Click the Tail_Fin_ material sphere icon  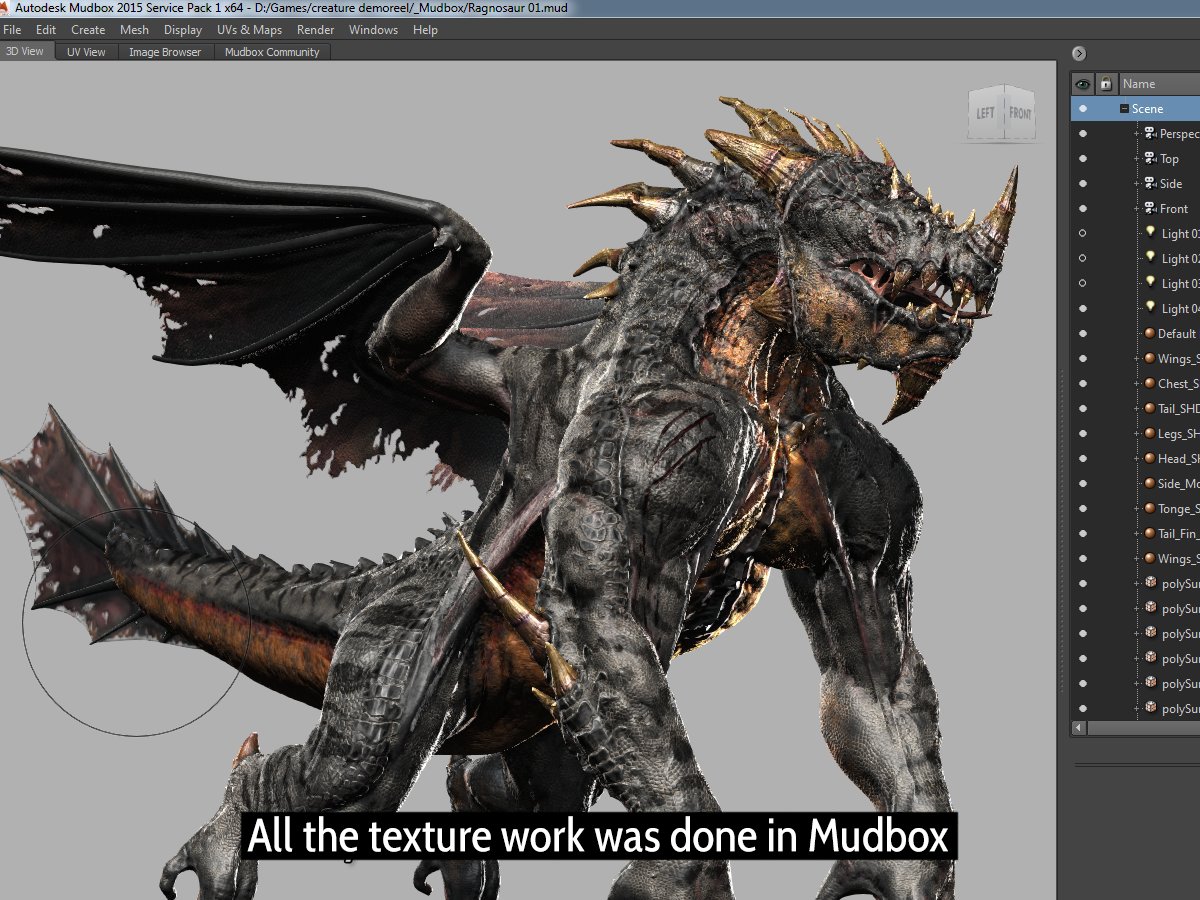(1150, 533)
